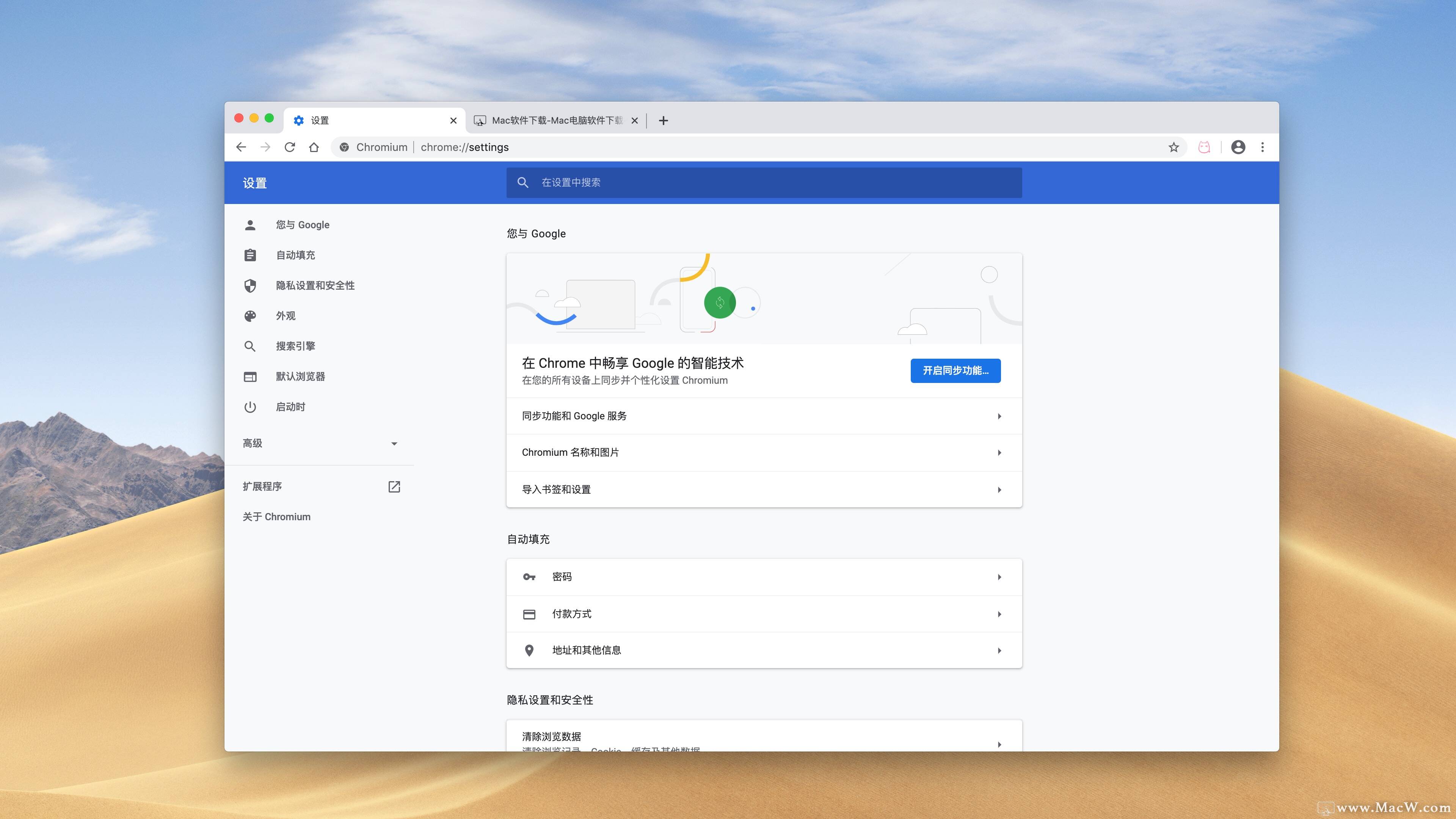Click the Chromium site info icon
The width and height of the screenshot is (1456, 819).
click(x=344, y=147)
